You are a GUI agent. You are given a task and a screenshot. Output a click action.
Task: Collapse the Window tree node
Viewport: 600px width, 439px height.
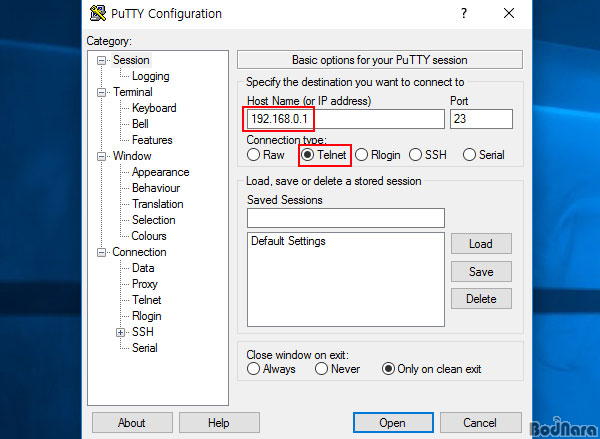point(101,156)
